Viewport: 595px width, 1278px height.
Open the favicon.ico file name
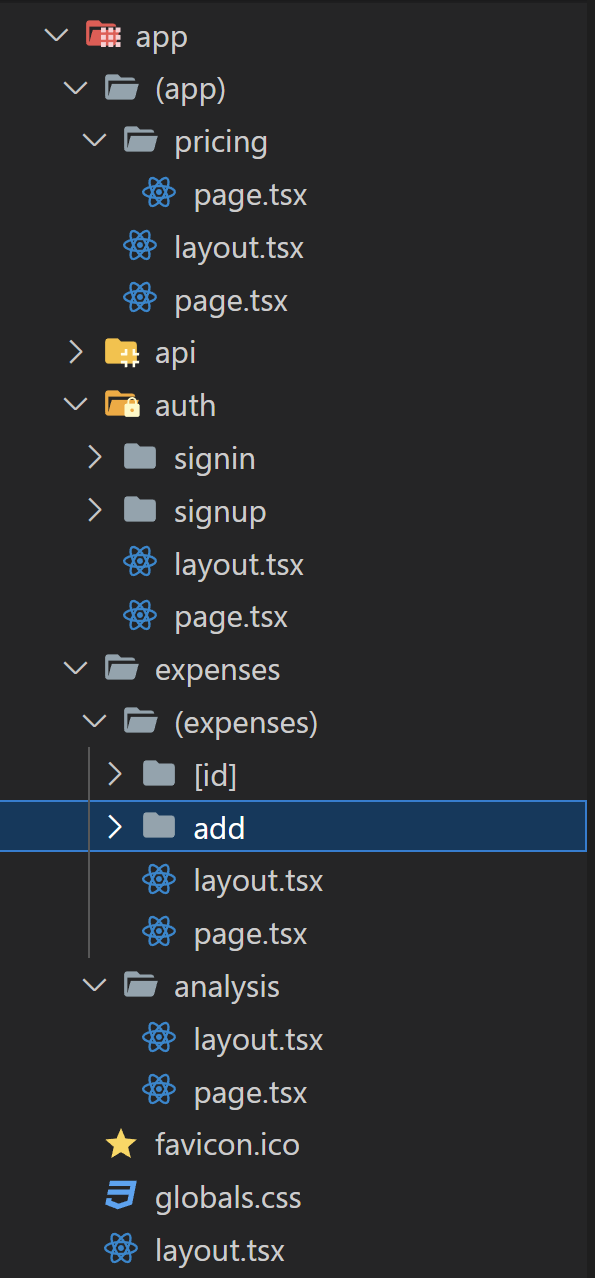coord(227,1145)
